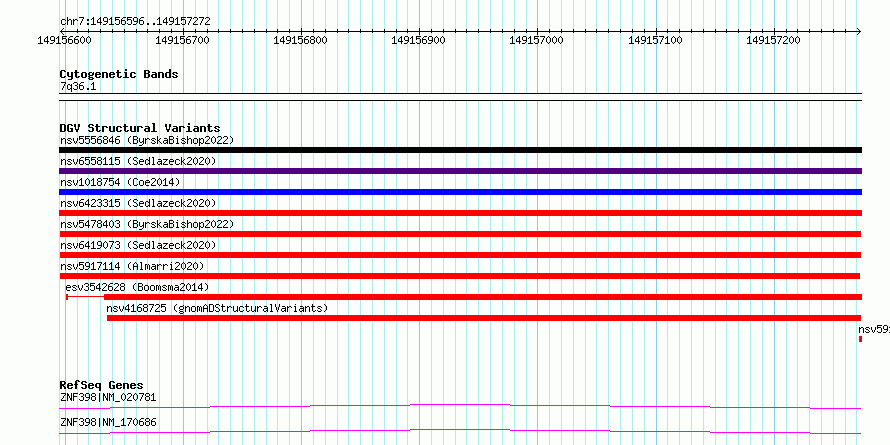
Task: Click label ZNF398|NM_020781
Action: pyautogui.click(x=108, y=397)
